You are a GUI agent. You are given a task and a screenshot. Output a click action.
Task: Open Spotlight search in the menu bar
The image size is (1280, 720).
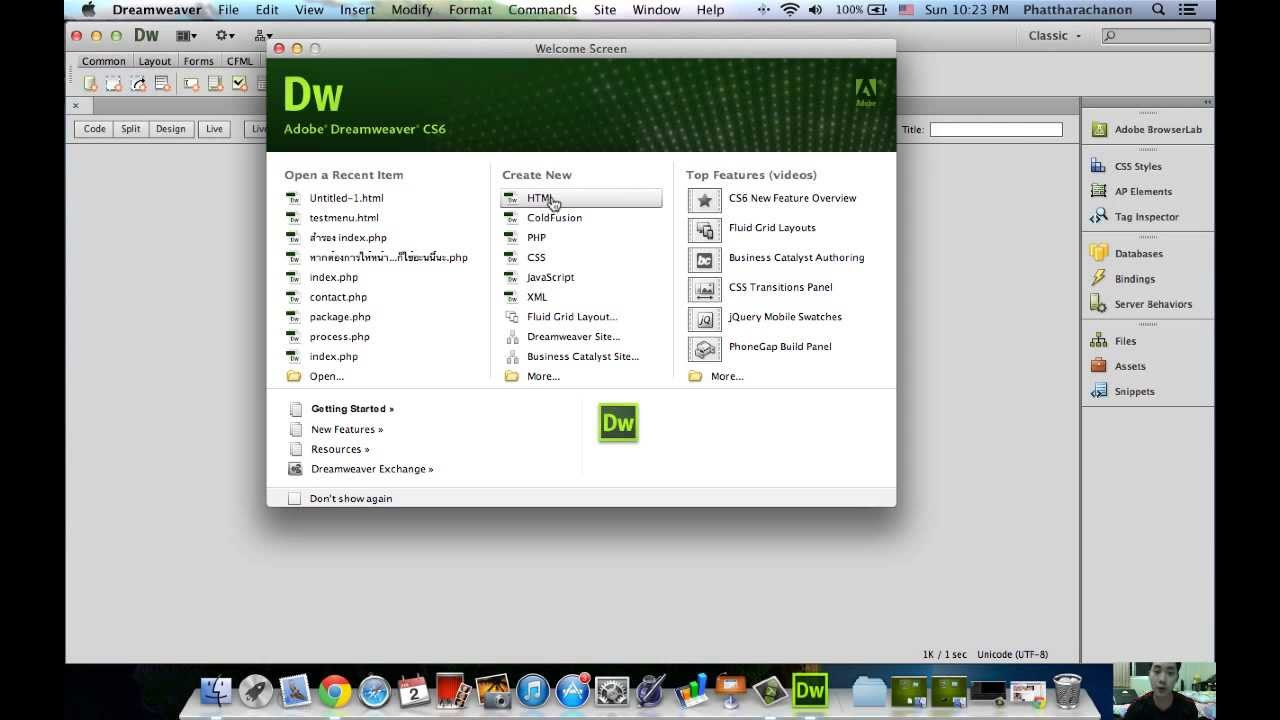(x=1158, y=10)
